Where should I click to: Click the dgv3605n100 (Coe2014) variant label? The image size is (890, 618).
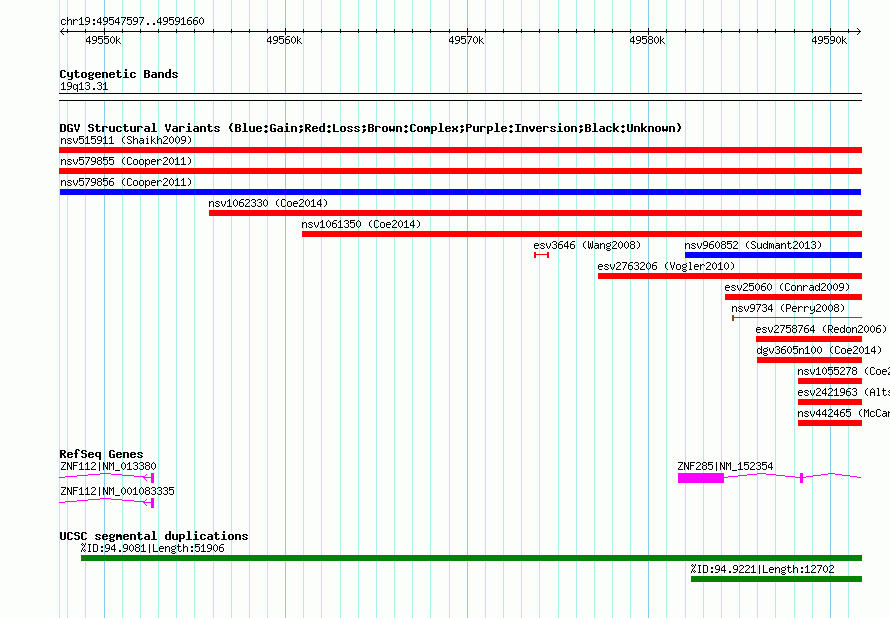tap(819, 350)
